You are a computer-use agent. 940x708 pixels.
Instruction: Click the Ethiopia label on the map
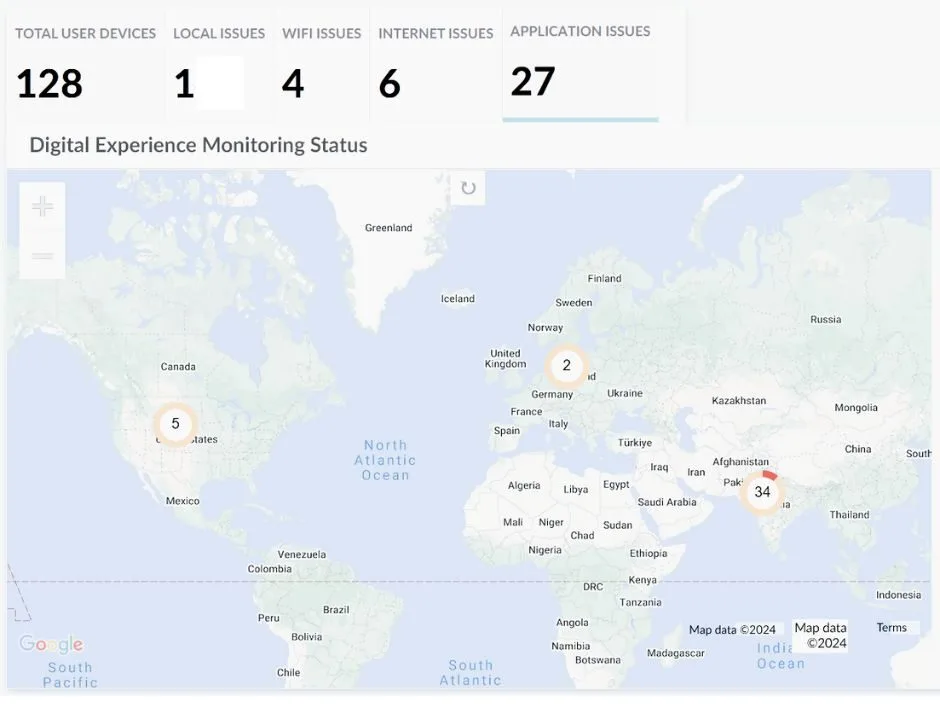[x=648, y=553]
